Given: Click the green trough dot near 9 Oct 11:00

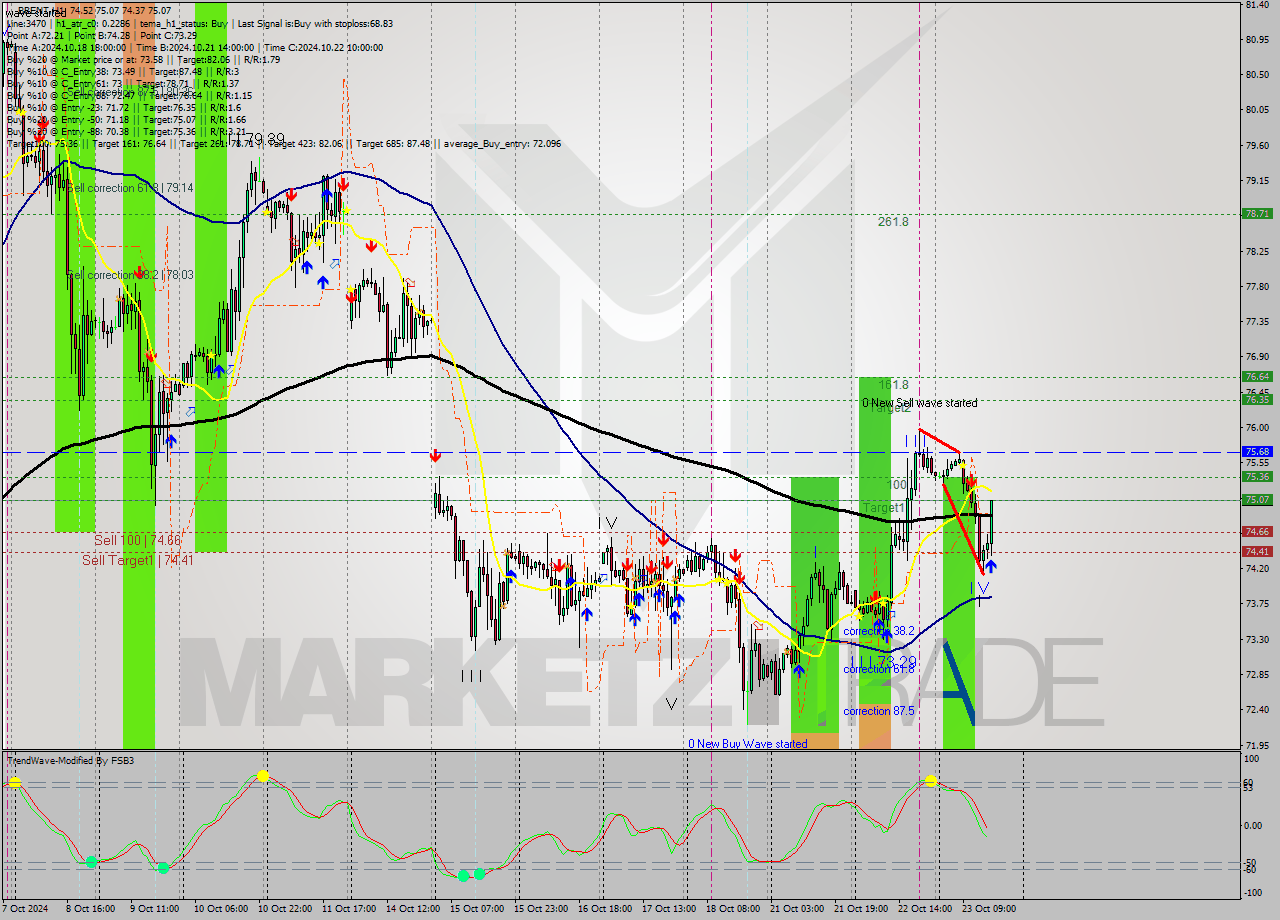Looking at the screenshot, I should (163, 867).
